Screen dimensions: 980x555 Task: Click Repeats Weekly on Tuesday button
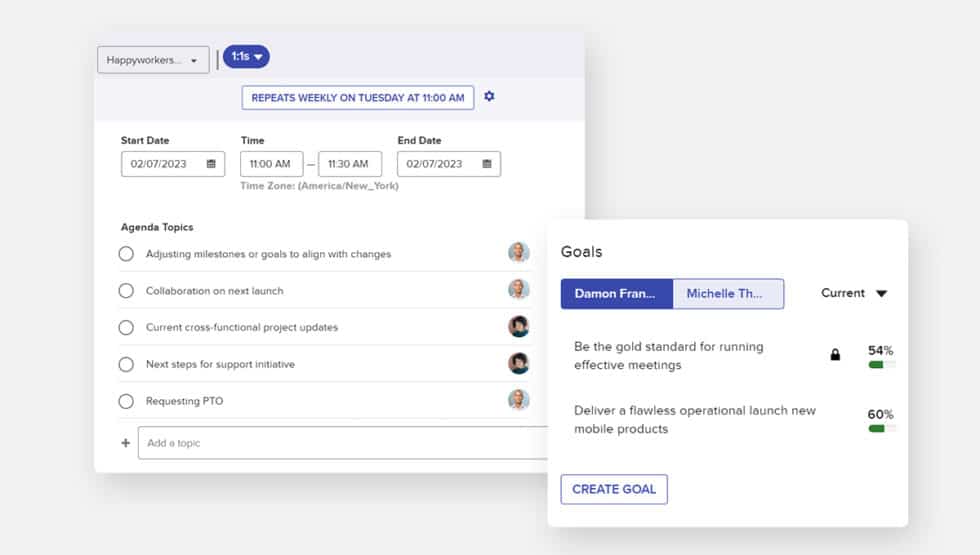pyautogui.click(x=358, y=98)
